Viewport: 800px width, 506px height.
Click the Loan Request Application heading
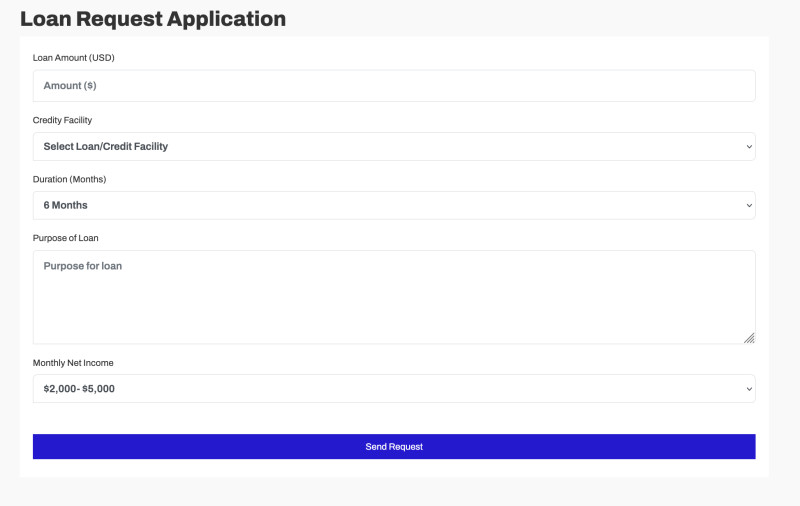click(x=153, y=19)
